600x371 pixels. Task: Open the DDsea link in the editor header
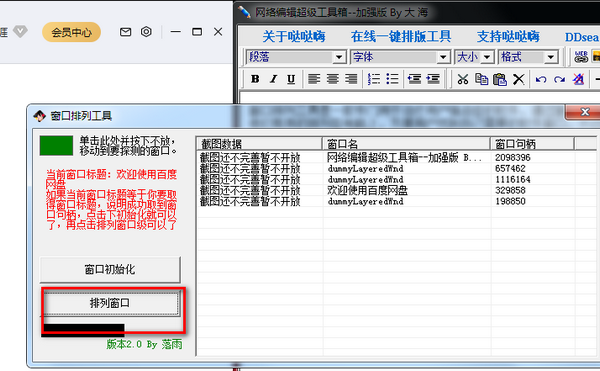[x=582, y=37]
